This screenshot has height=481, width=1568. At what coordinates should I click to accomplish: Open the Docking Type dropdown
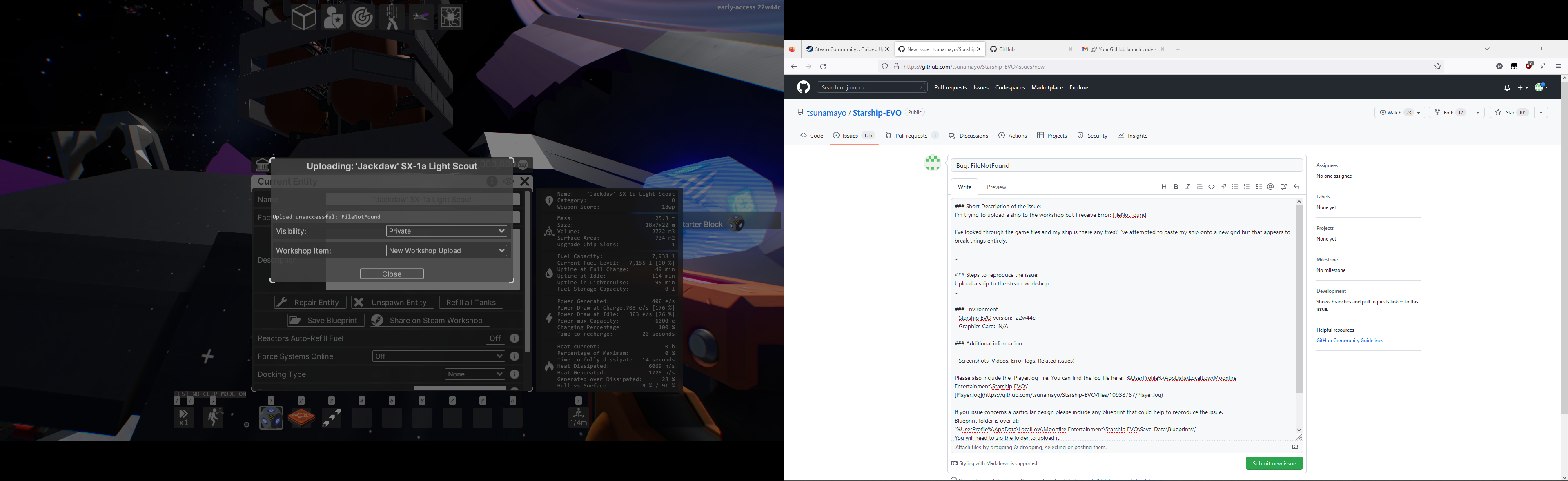(x=474, y=374)
